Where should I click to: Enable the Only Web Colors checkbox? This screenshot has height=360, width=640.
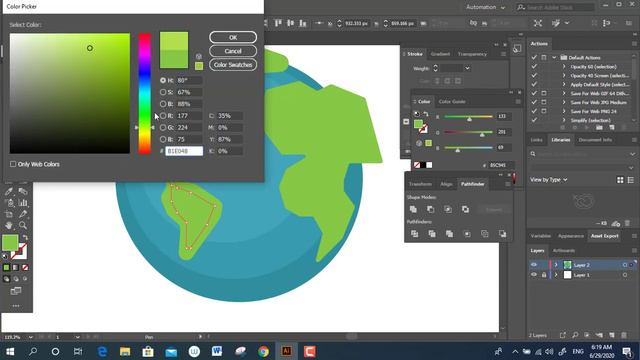[x=13, y=164]
